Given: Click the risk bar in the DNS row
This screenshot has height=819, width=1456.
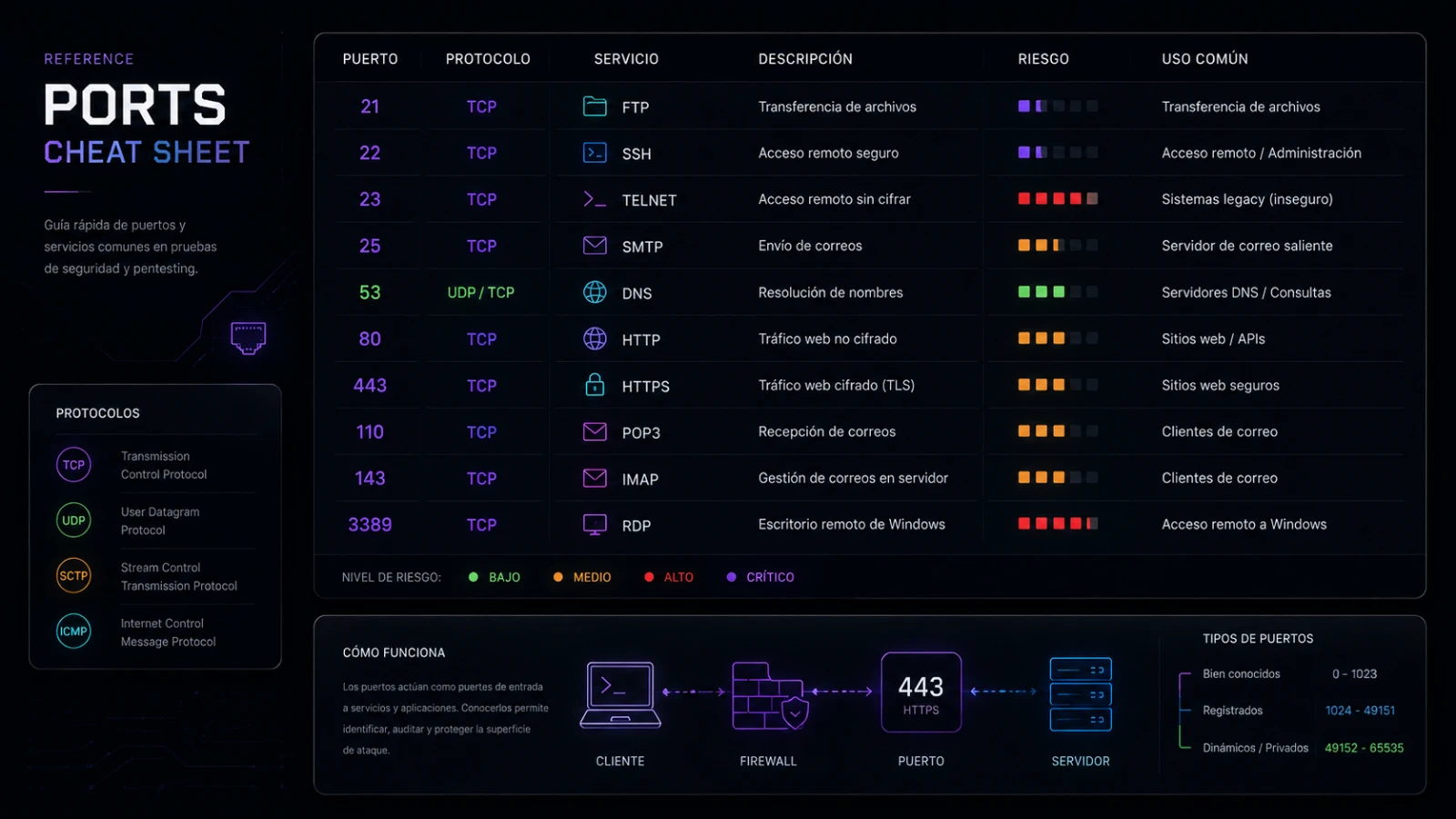Looking at the screenshot, I should pos(1057,292).
